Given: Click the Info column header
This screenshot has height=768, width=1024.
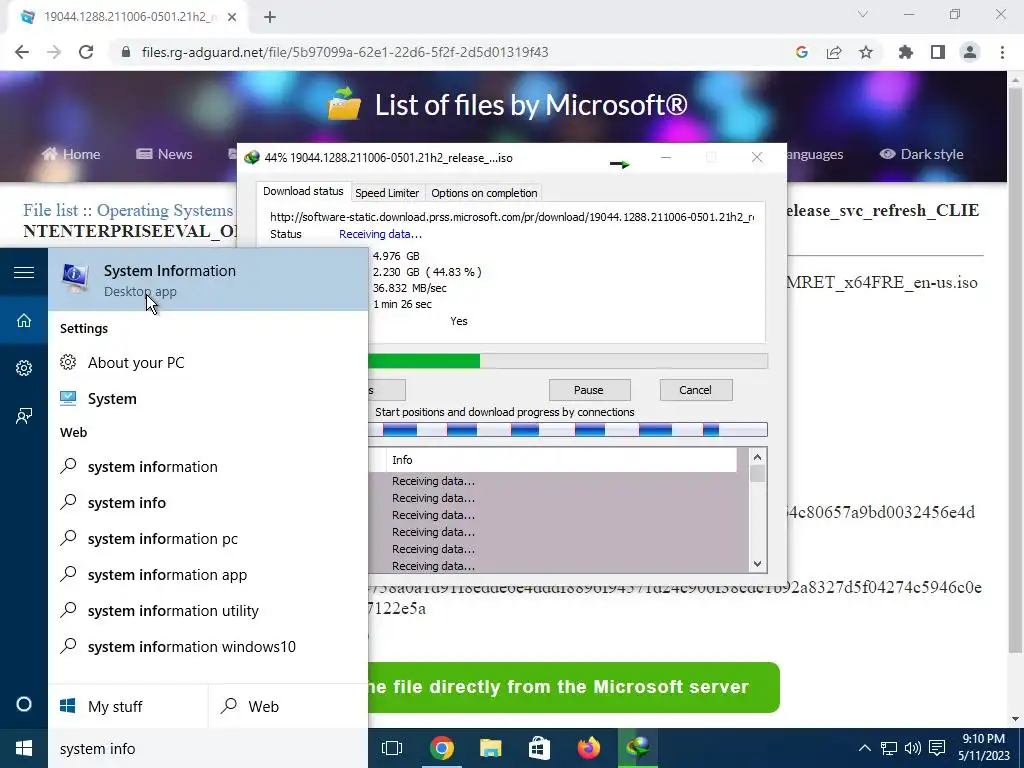Looking at the screenshot, I should coord(562,460).
